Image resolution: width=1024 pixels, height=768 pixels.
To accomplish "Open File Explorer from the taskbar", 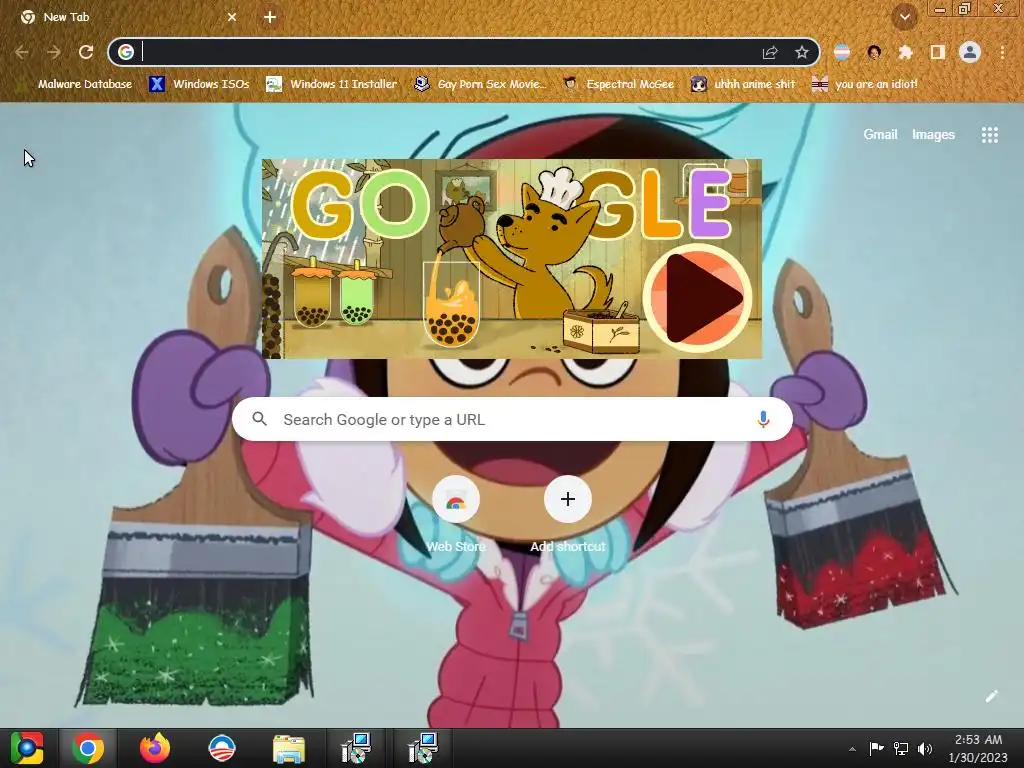I will [289, 748].
